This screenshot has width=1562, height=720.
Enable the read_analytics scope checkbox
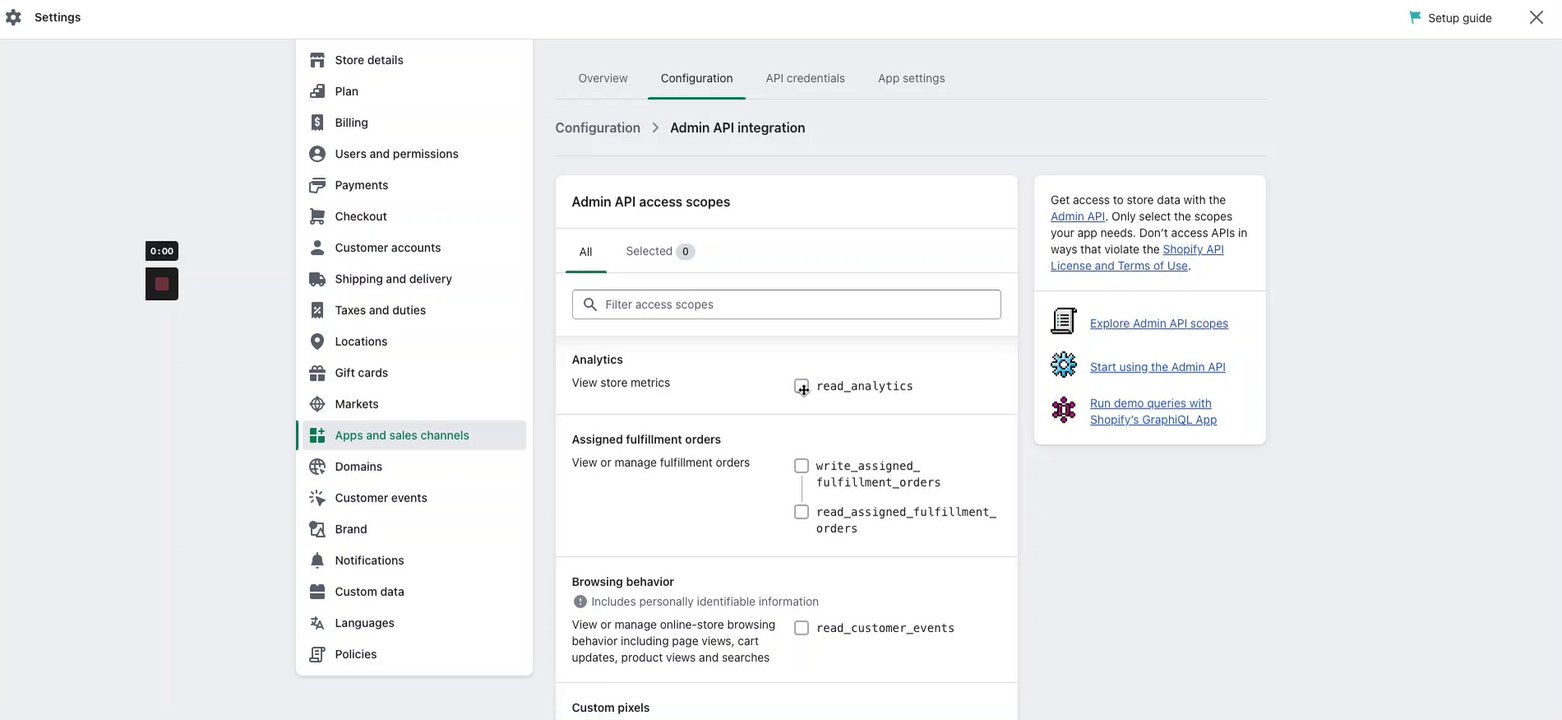(x=801, y=386)
